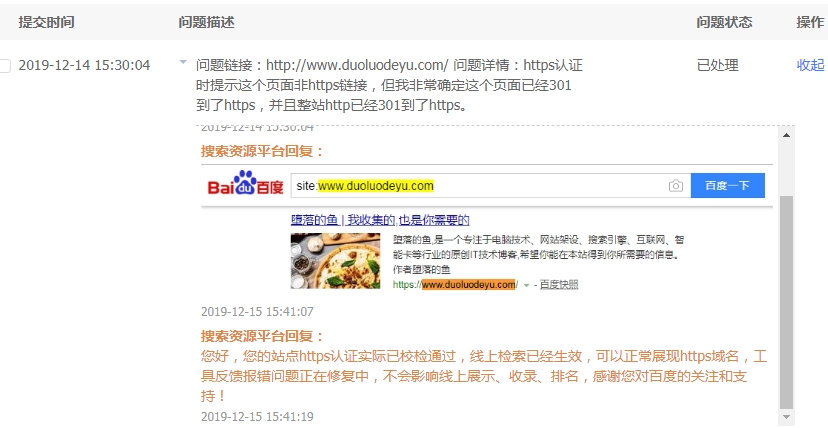Click the 百度一下 search button
This screenshot has width=828, height=428.
pos(728,186)
